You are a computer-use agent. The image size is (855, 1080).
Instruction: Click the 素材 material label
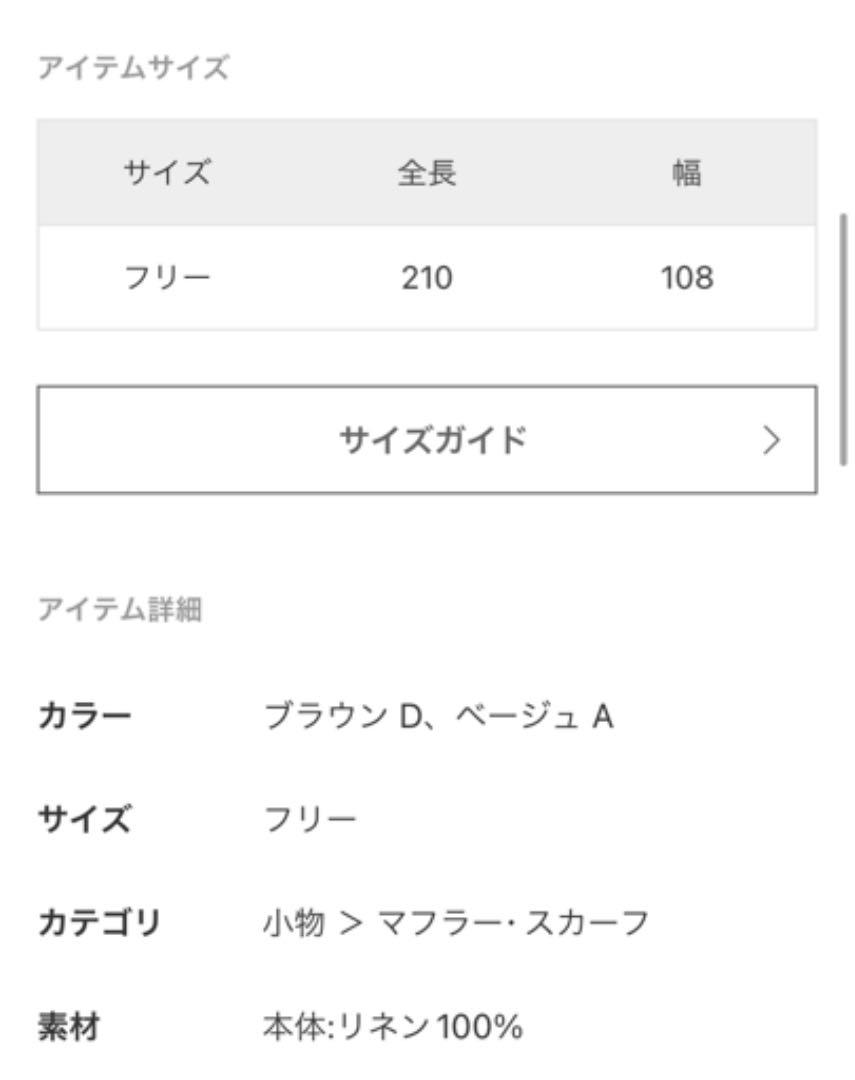click(69, 1026)
